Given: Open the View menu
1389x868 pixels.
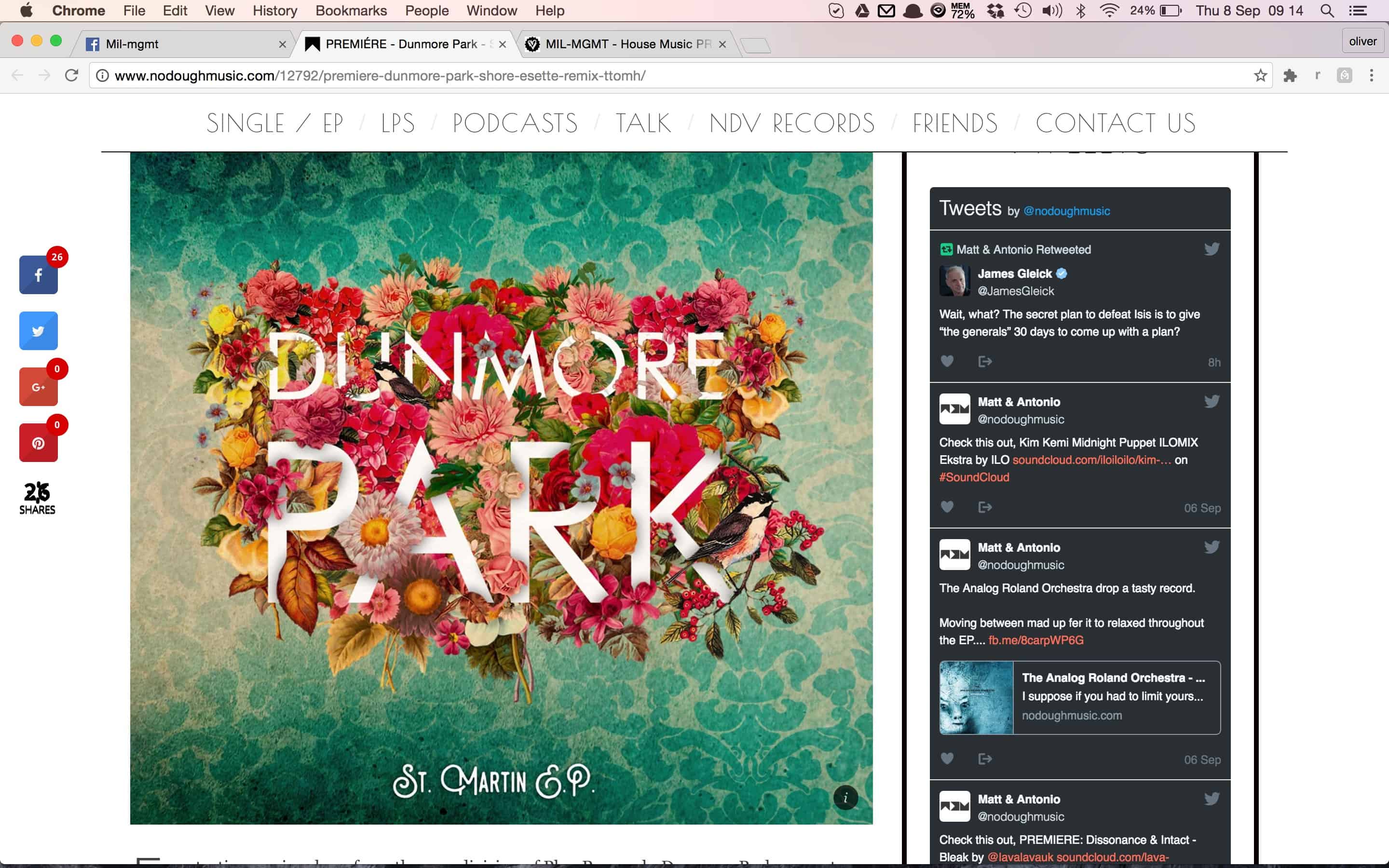Looking at the screenshot, I should coord(220,11).
